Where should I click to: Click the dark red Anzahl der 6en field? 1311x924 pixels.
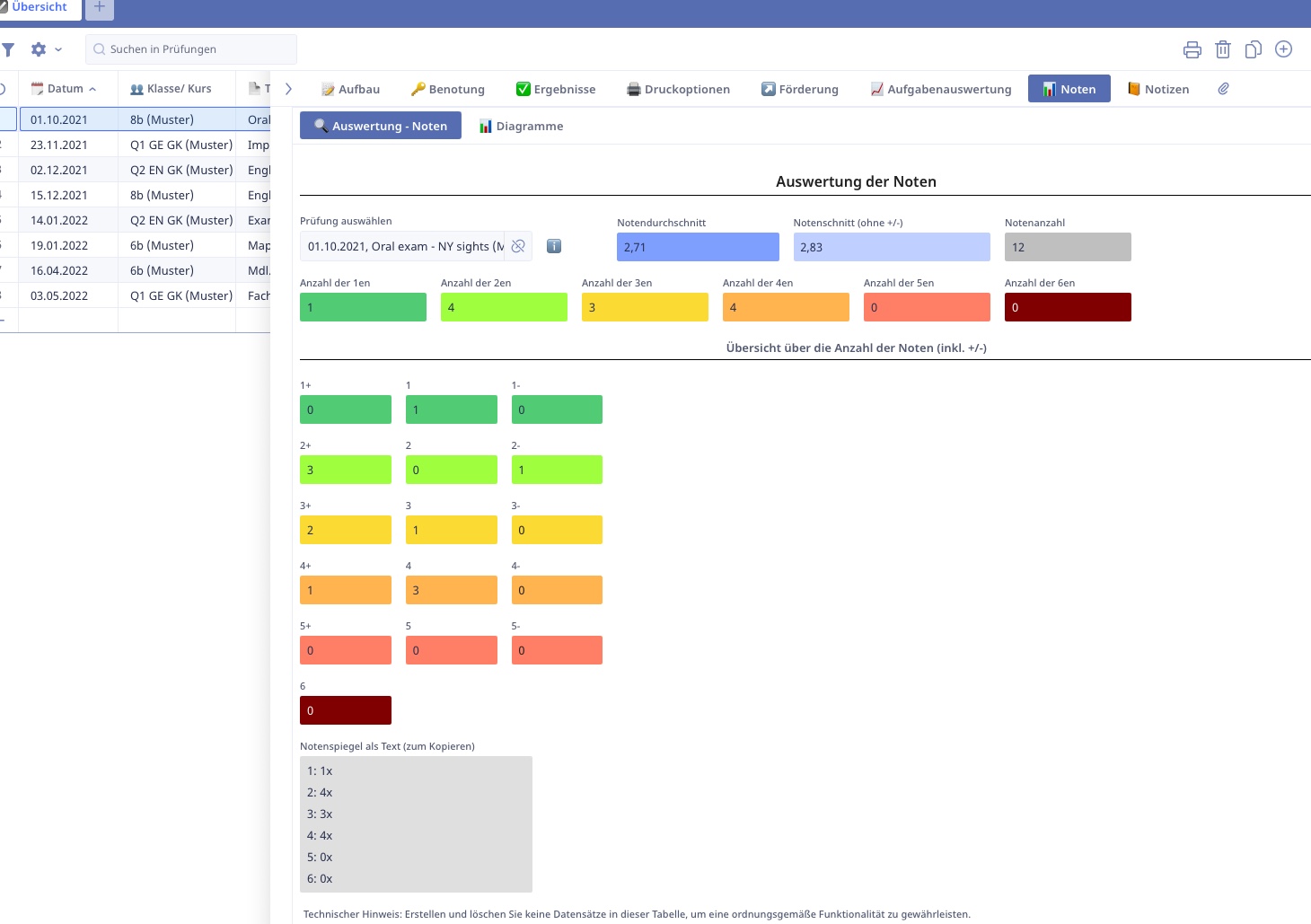point(1068,307)
